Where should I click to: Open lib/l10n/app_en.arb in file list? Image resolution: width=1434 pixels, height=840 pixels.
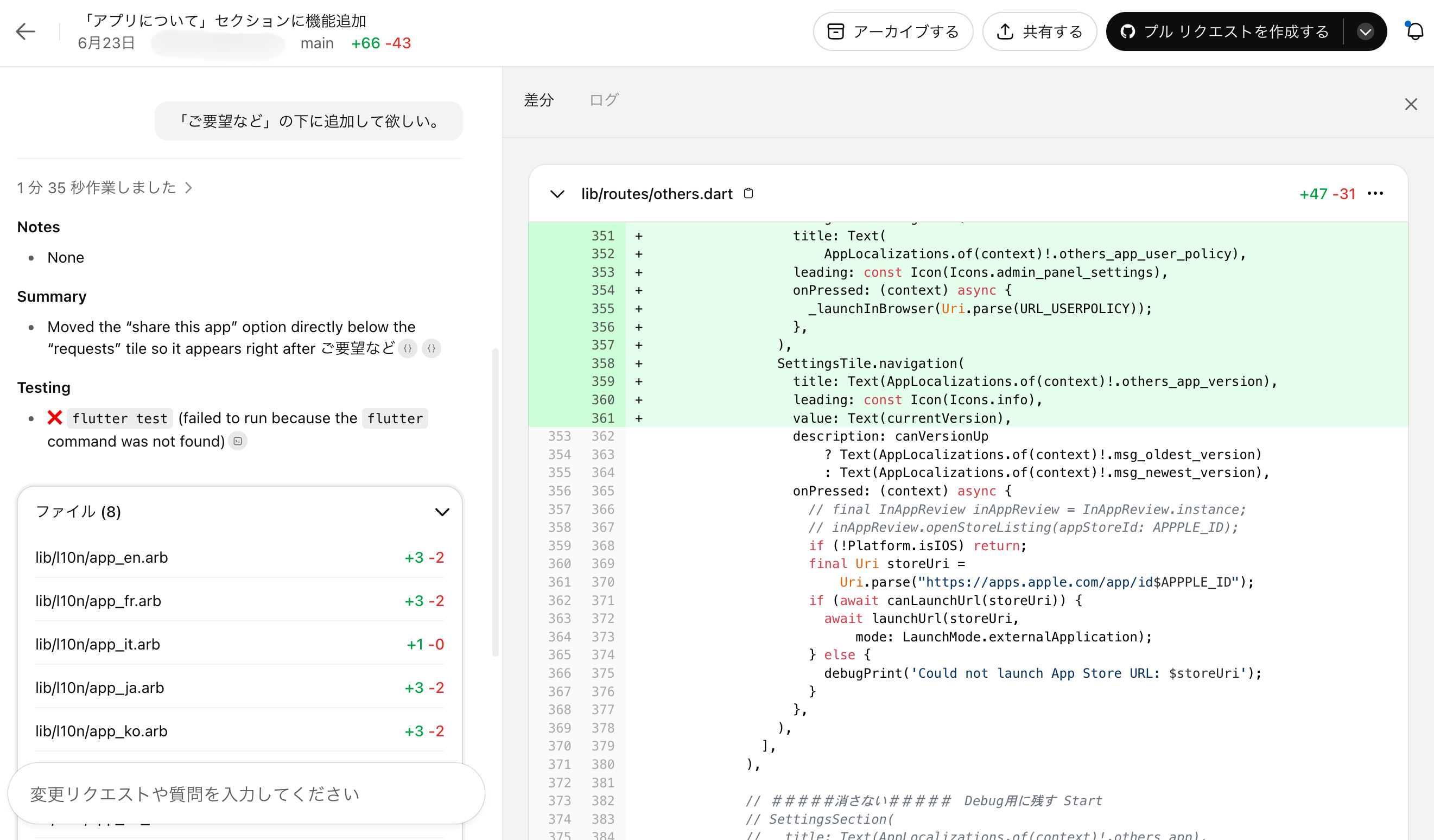239,557
